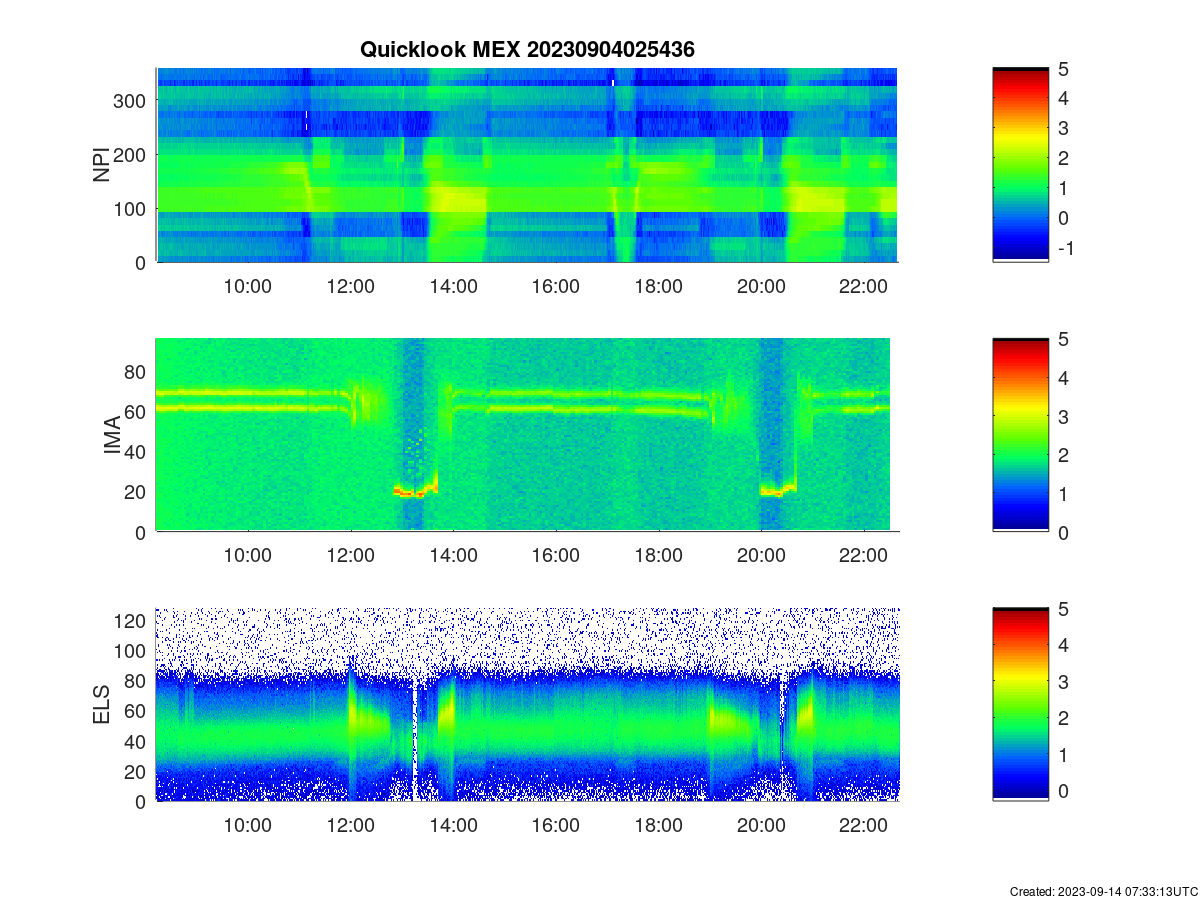Click the 10:00 tick under the NPI plot
Screen dimensions: 1200x900
click(248, 286)
